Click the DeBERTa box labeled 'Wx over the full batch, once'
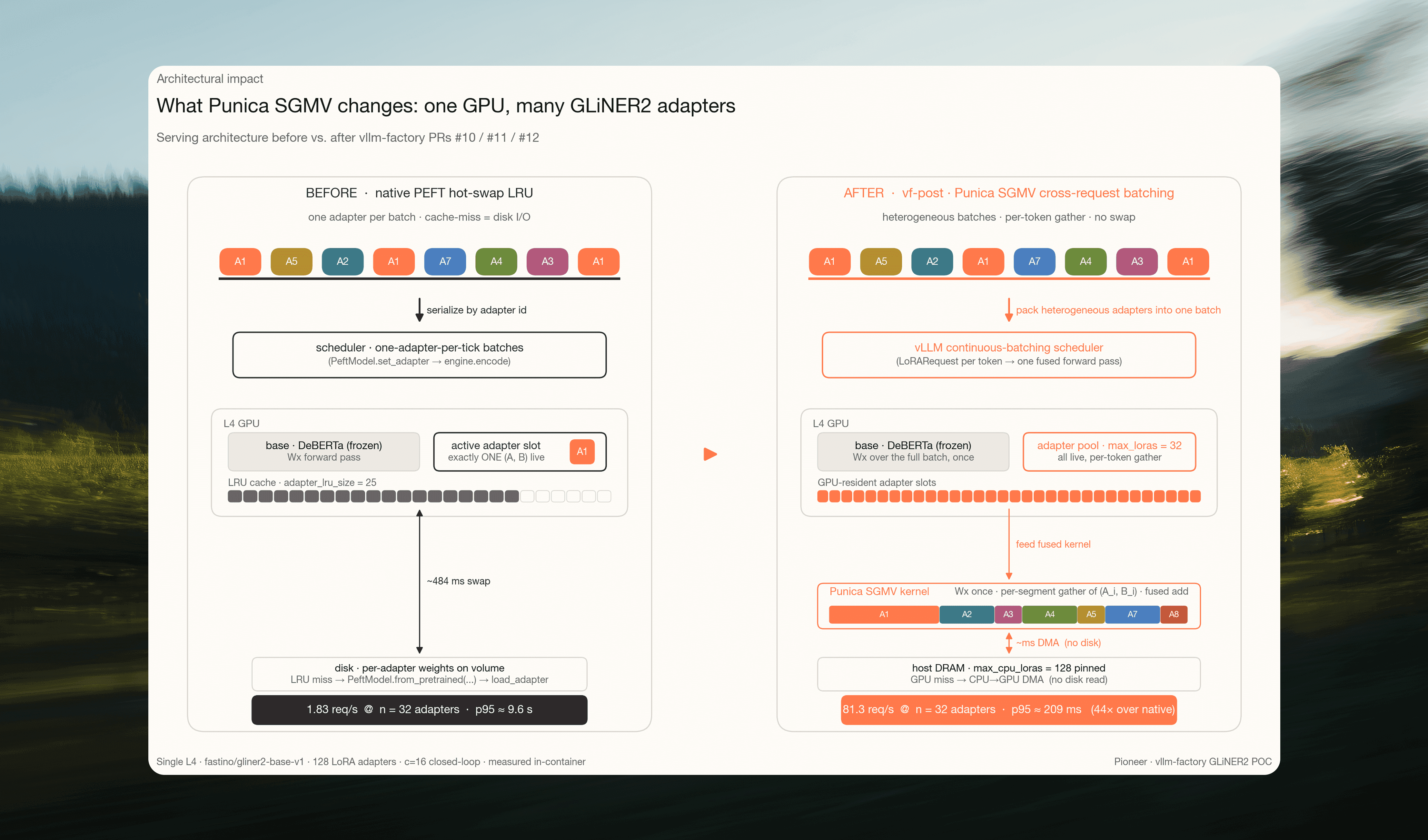The width and height of the screenshot is (1428, 840). [913, 452]
